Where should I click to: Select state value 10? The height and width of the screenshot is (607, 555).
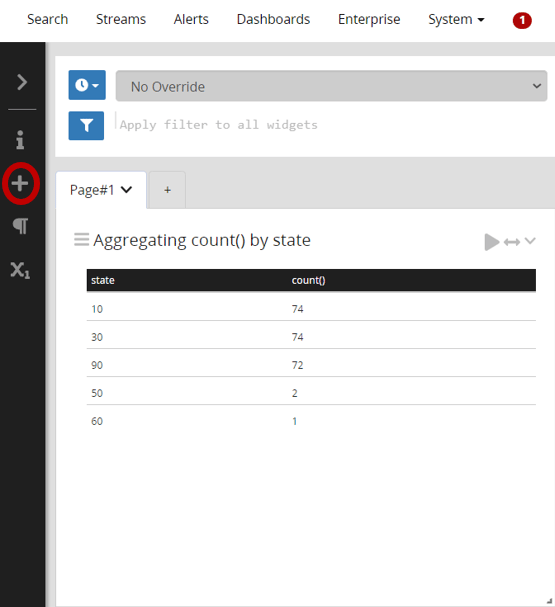97,309
